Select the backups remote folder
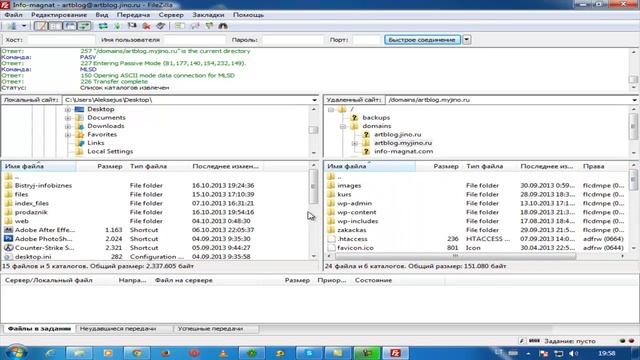The width and height of the screenshot is (640, 360). pos(376,118)
